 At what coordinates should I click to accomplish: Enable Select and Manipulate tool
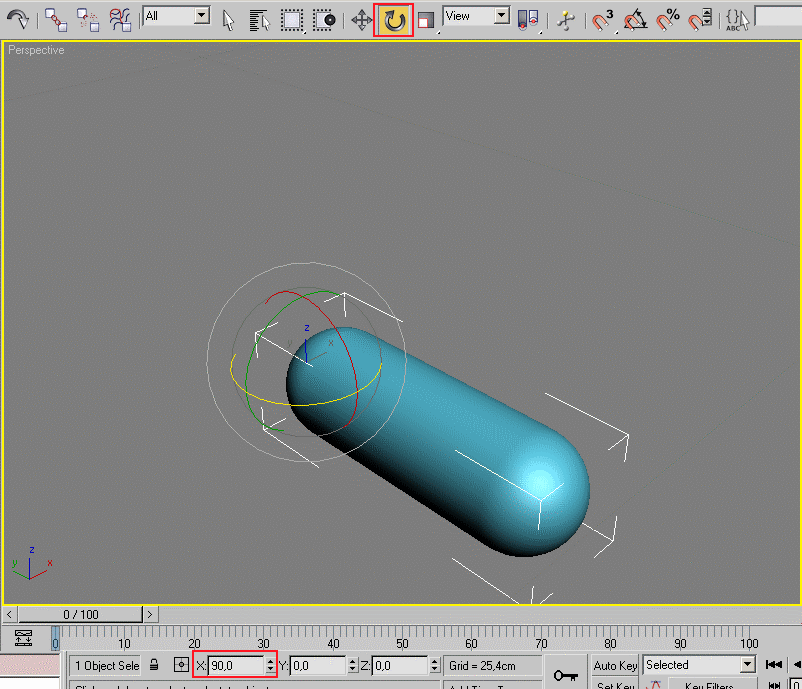tap(566, 20)
